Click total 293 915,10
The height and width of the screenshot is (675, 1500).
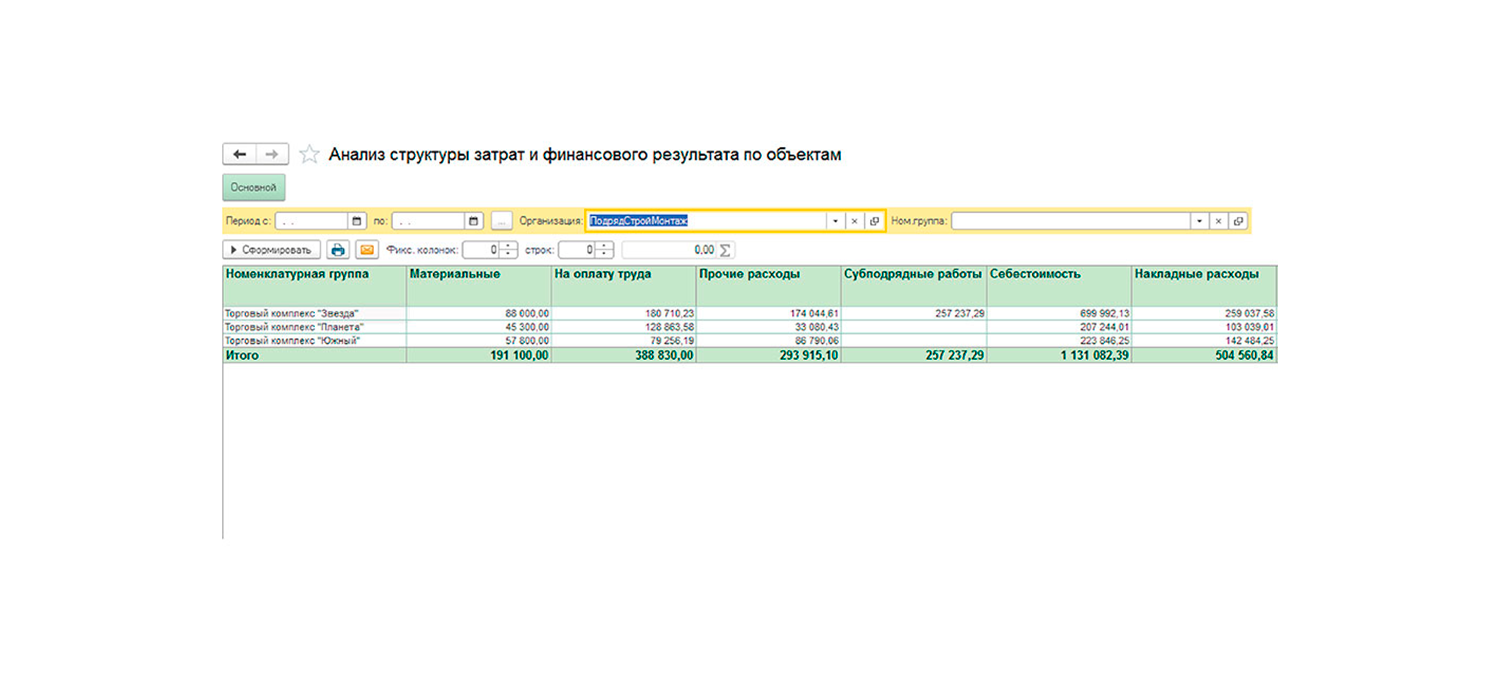(769, 355)
